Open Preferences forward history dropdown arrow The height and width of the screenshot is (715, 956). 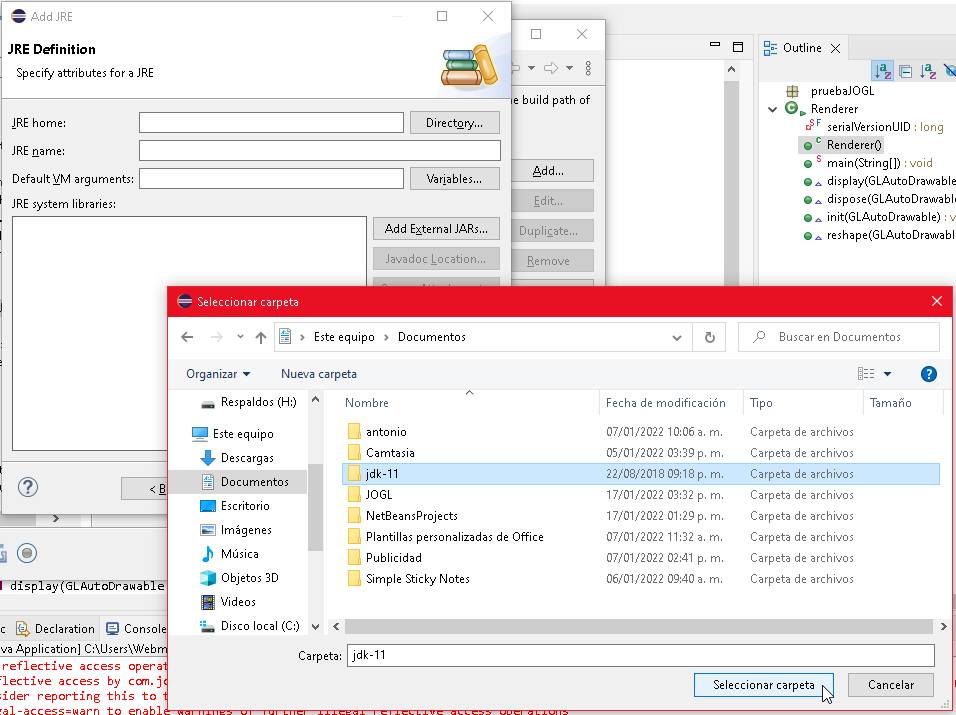(569, 68)
